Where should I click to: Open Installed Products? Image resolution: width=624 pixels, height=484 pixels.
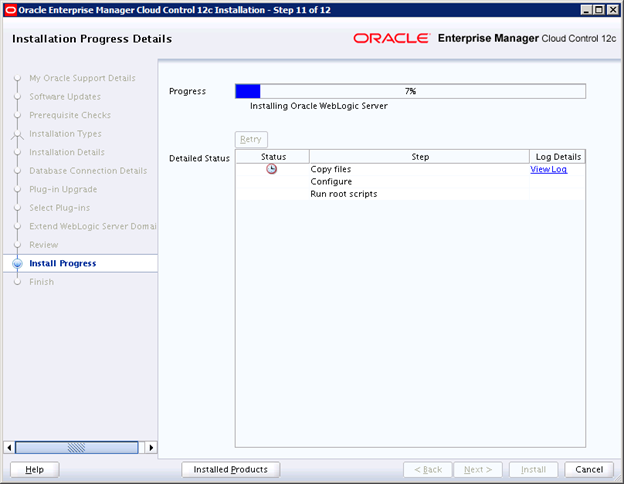pos(231,470)
